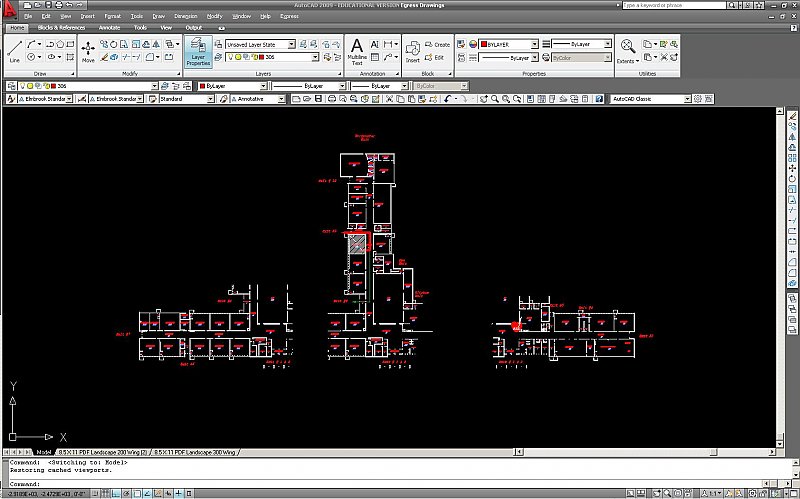Click the Pan tool in standard toolbar
The image size is (800, 499).
coord(483,98)
